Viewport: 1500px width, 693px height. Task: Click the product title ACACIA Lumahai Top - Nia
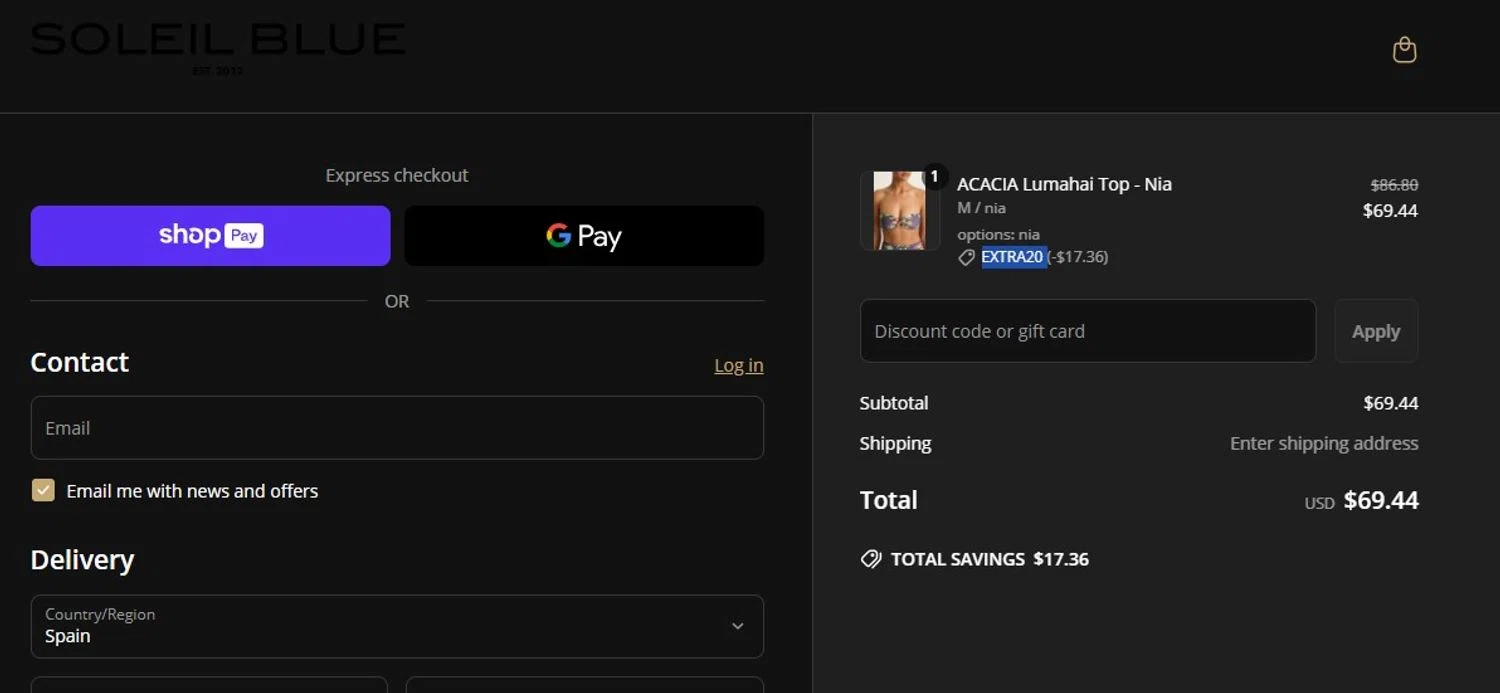(x=1064, y=184)
